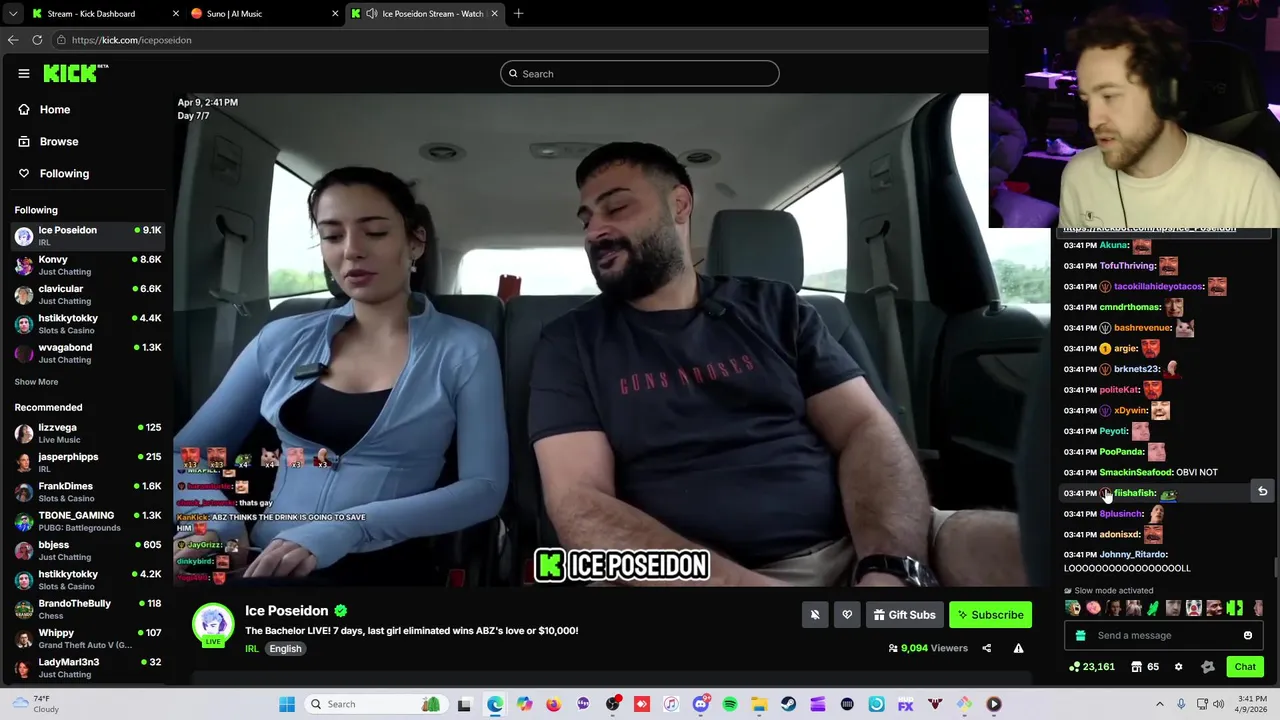Open Steam from the taskbar
1280x720 pixels.
coord(788,704)
